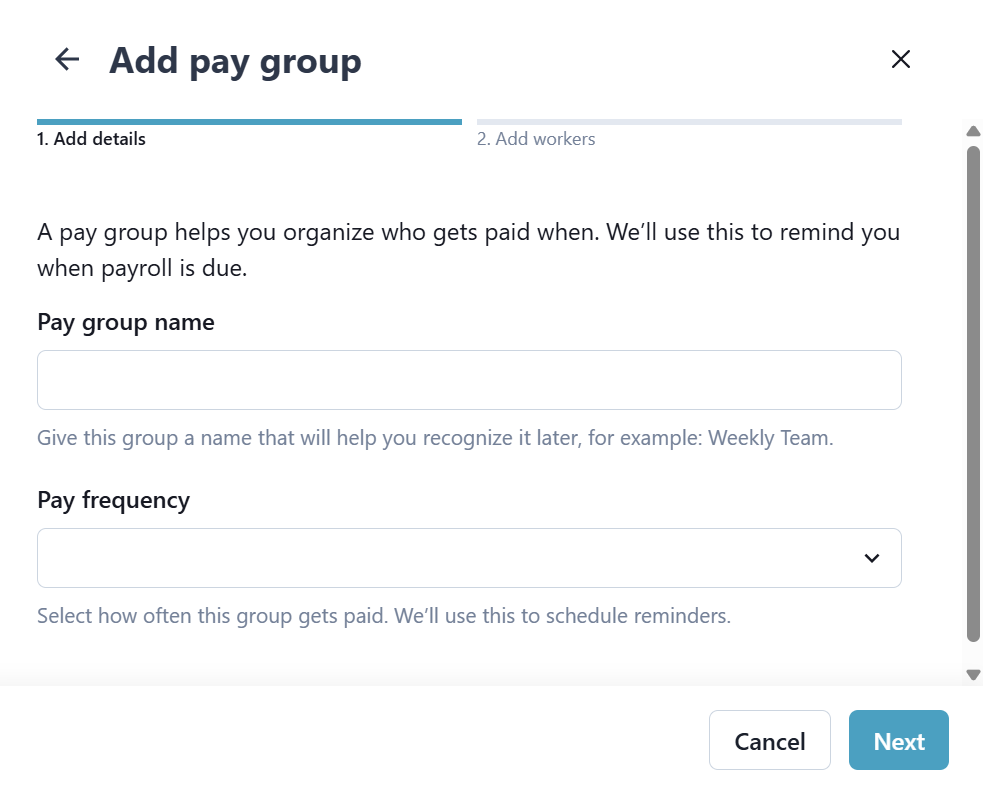Click the gray progress bar segment
Screen dimensions: 983x789
(x=689, y=122)
